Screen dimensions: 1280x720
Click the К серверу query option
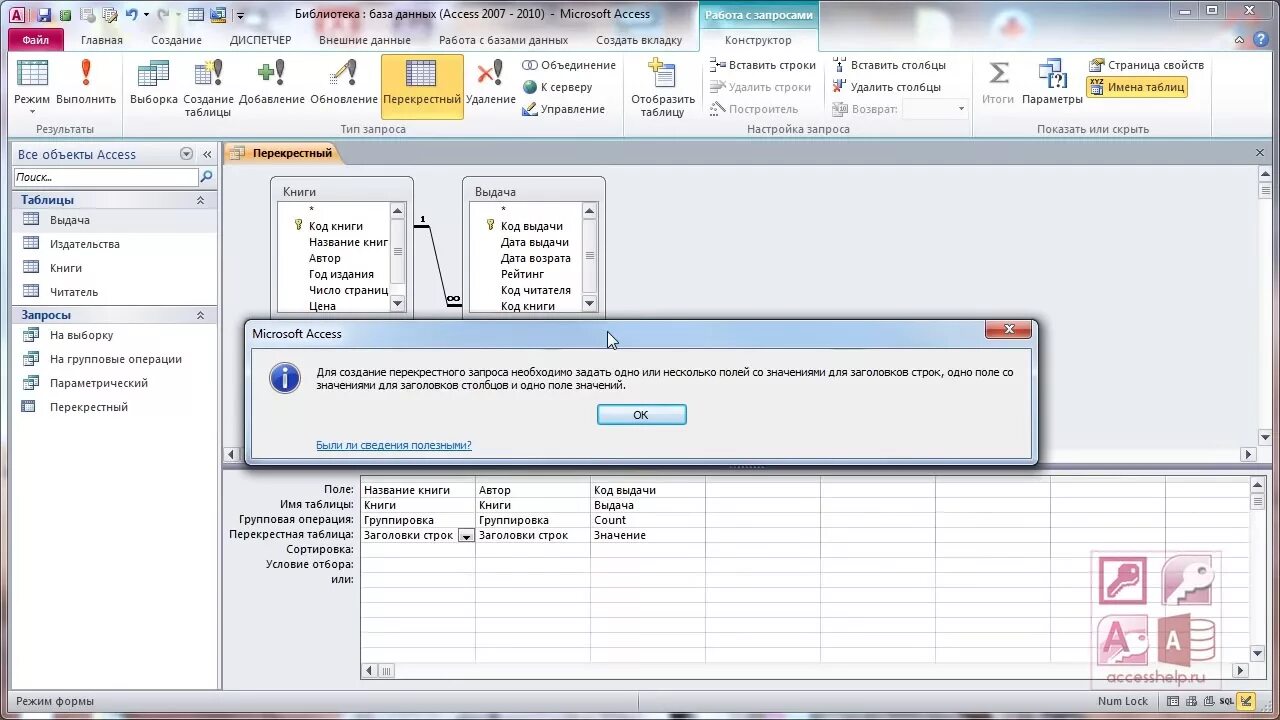click(x=558, y=87)
